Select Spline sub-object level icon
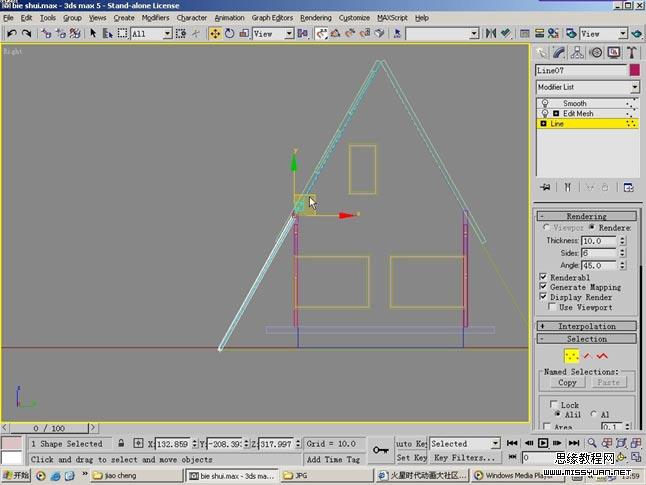This screenshot has height=485, width=646. pos(602,356)
